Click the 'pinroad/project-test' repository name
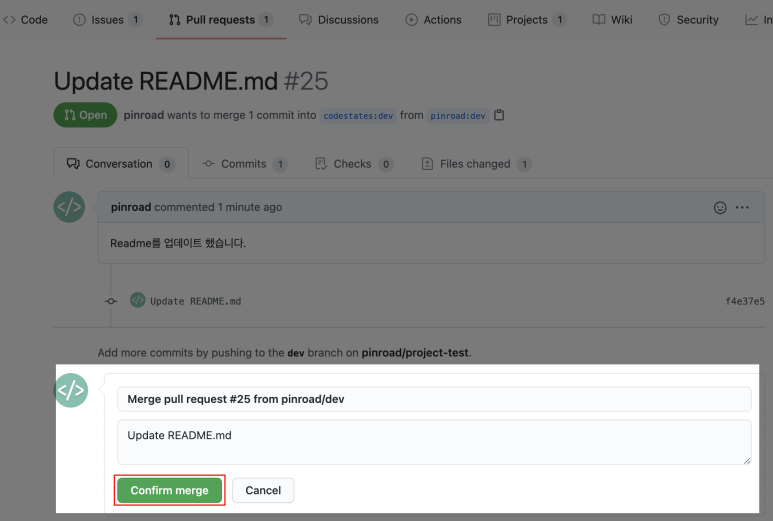 click(415, 352)
